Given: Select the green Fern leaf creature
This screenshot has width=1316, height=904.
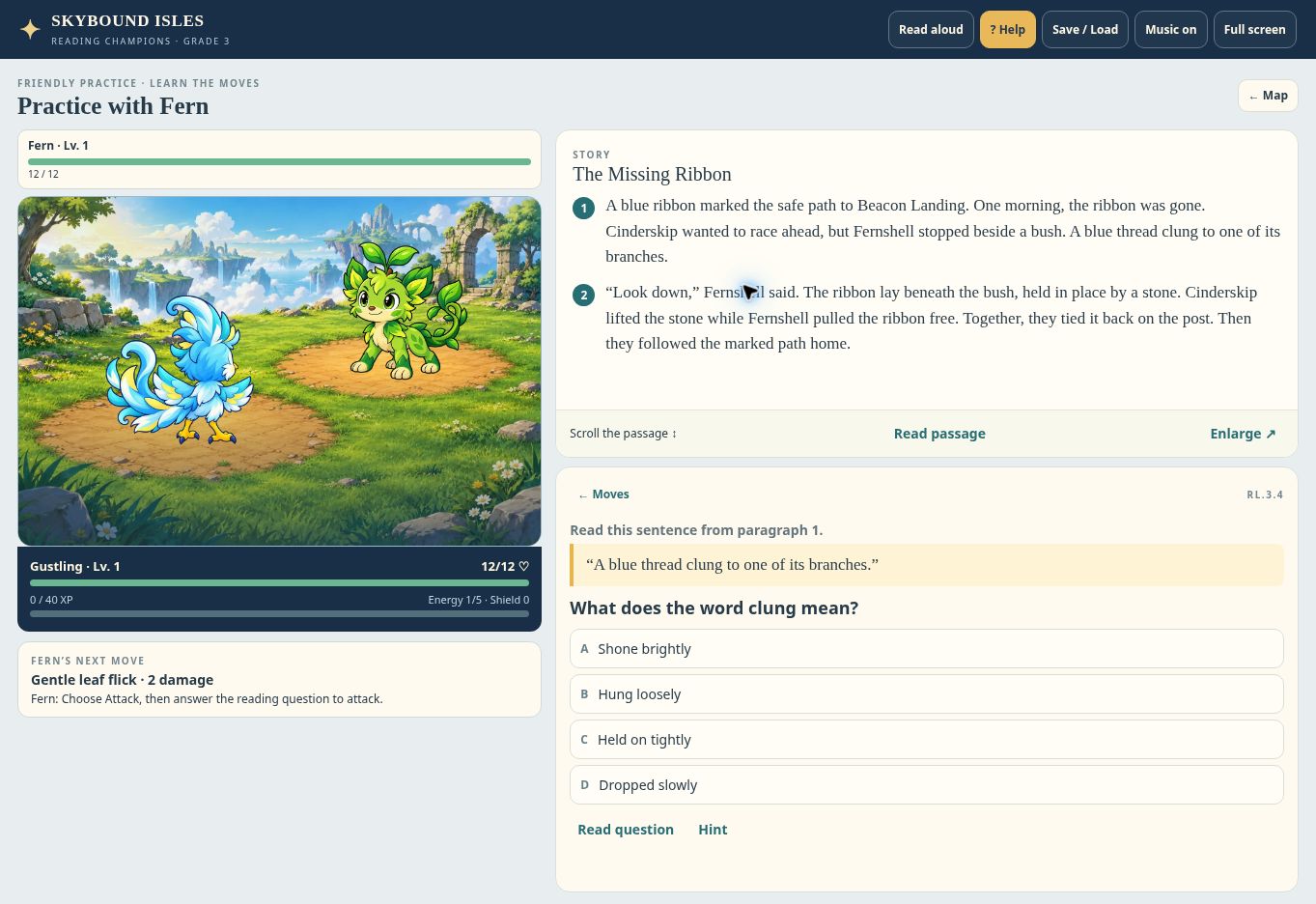Looking at the screenshot, I should [x=406, y=309].
